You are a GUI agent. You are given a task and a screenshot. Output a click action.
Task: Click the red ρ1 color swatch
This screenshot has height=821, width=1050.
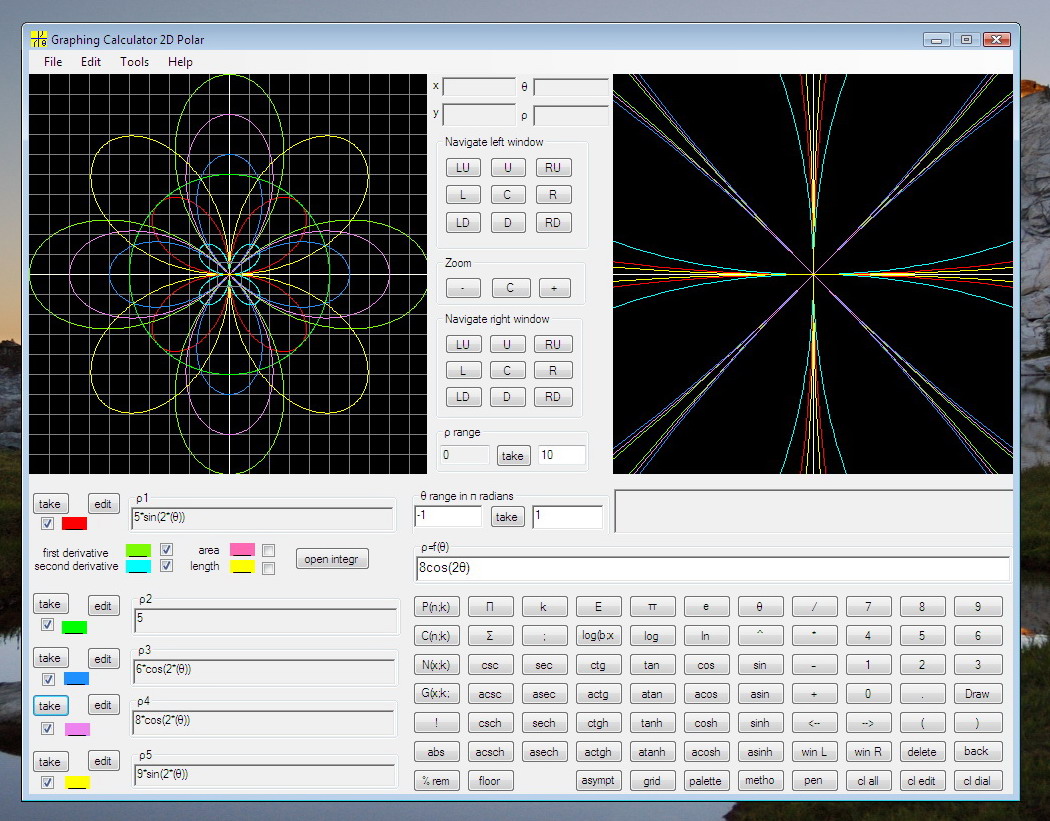(74, 523)
